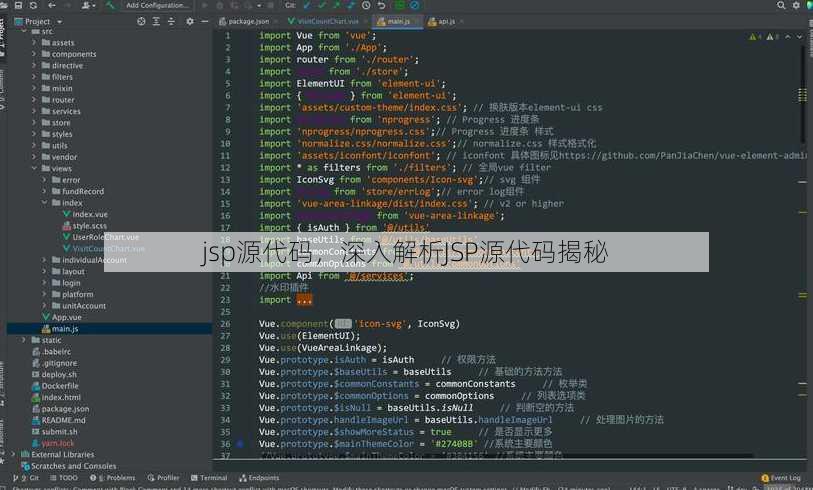Select index.vue in project tree
This screenshot has width=813, height=490.
pos(85,214)
